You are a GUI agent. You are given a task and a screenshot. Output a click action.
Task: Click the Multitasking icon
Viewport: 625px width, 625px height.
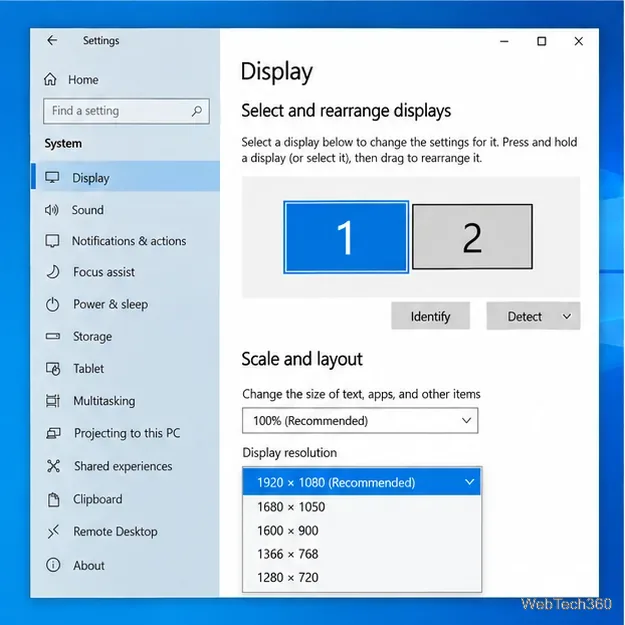[x=53, y=401]
